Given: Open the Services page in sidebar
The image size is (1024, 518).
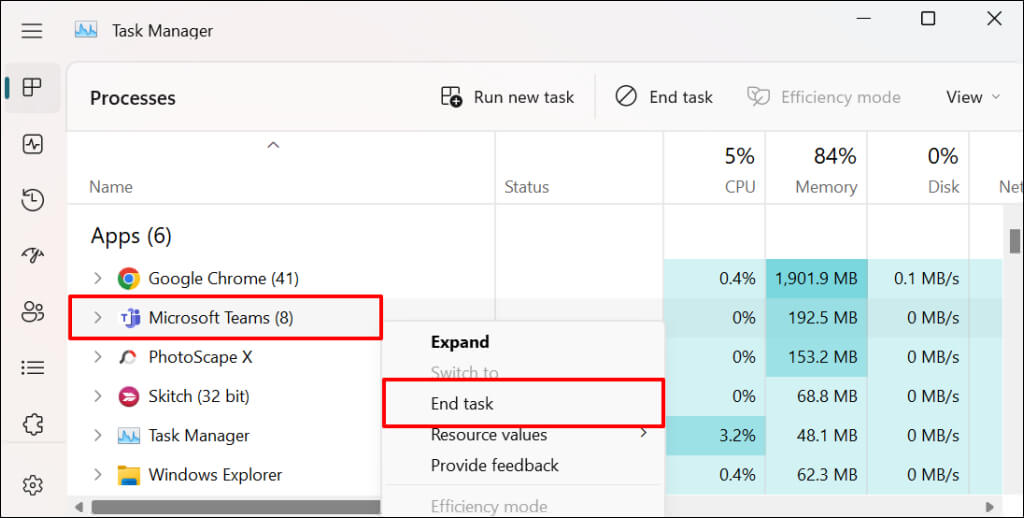Looking at the screenshot, I should click(32, 424).
